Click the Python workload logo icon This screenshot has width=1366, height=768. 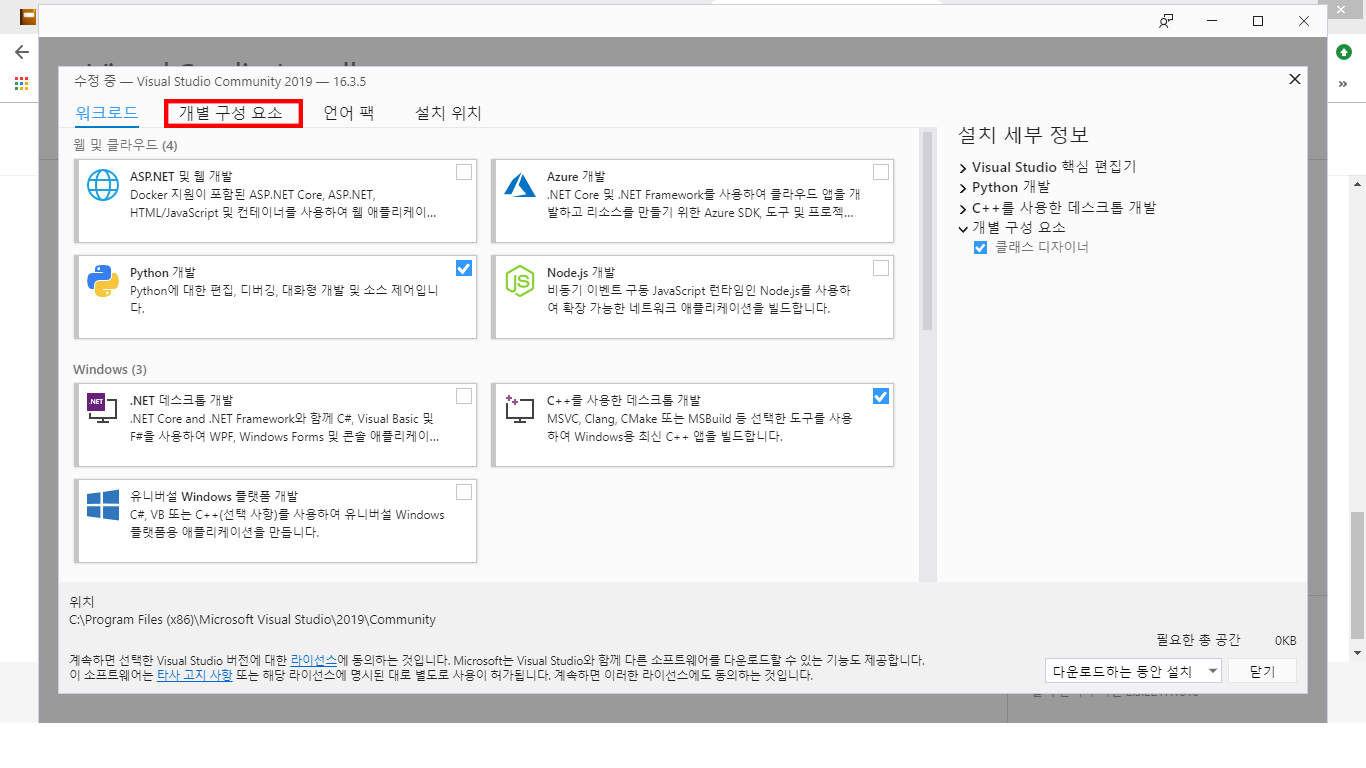click(x=103, y=282)
